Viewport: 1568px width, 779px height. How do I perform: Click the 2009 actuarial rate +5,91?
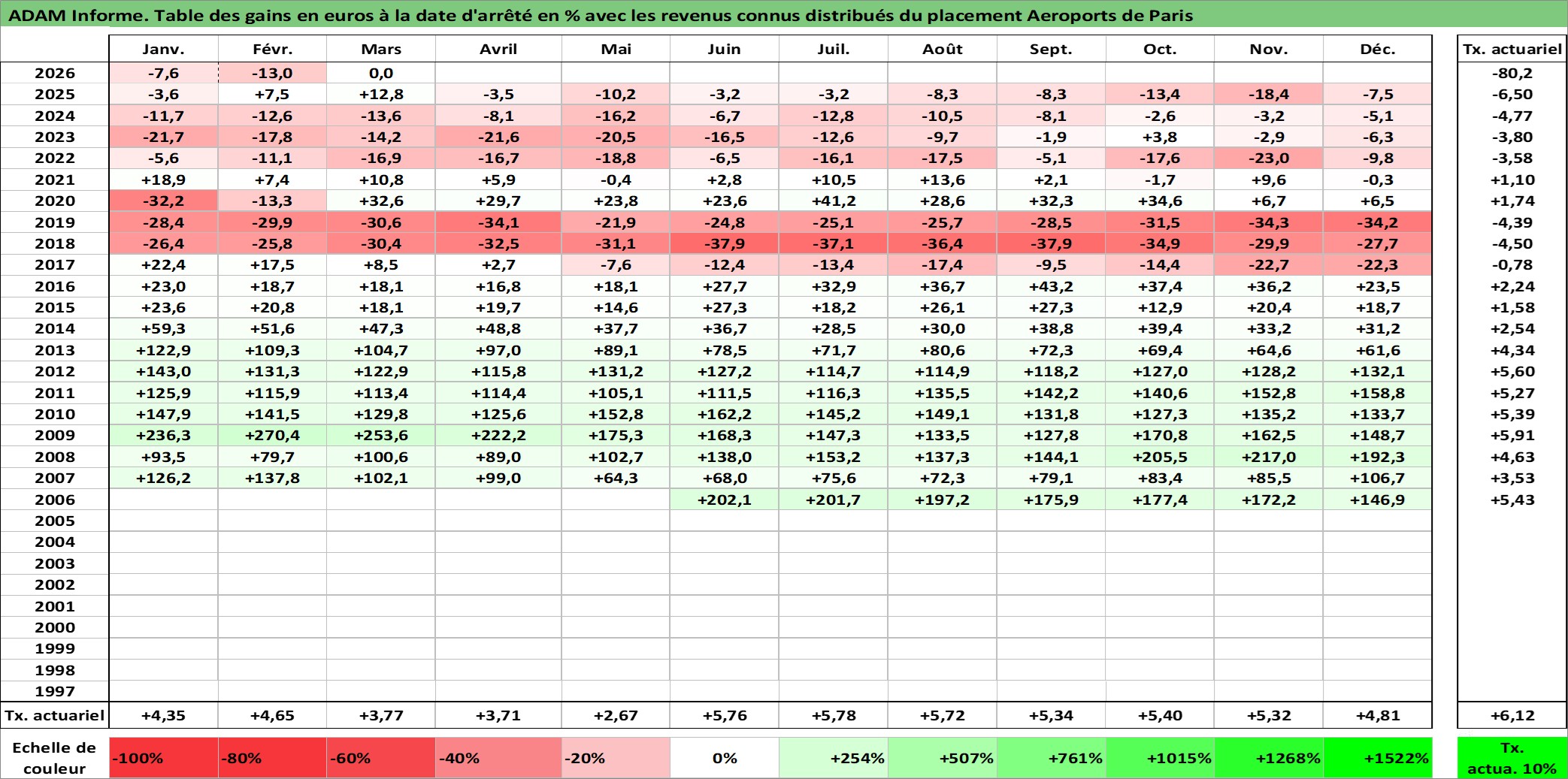point(1512,435)
